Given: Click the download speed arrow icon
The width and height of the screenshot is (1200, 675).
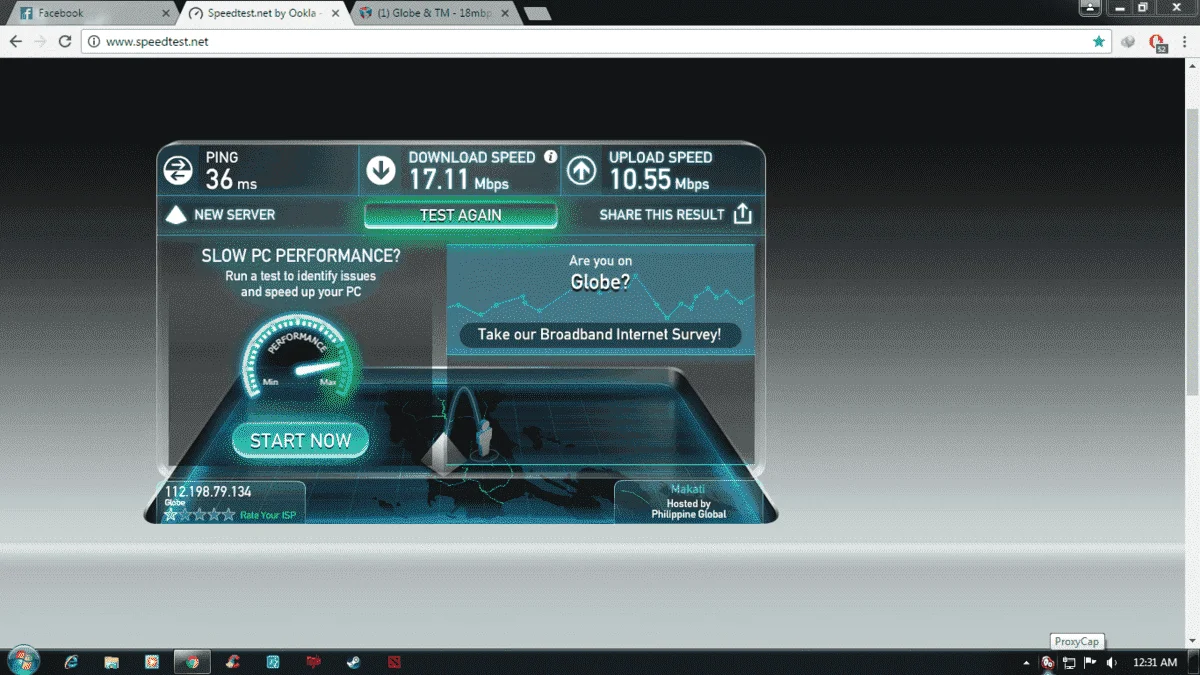Looking at the screenshot, I should (x=381, y=171).
